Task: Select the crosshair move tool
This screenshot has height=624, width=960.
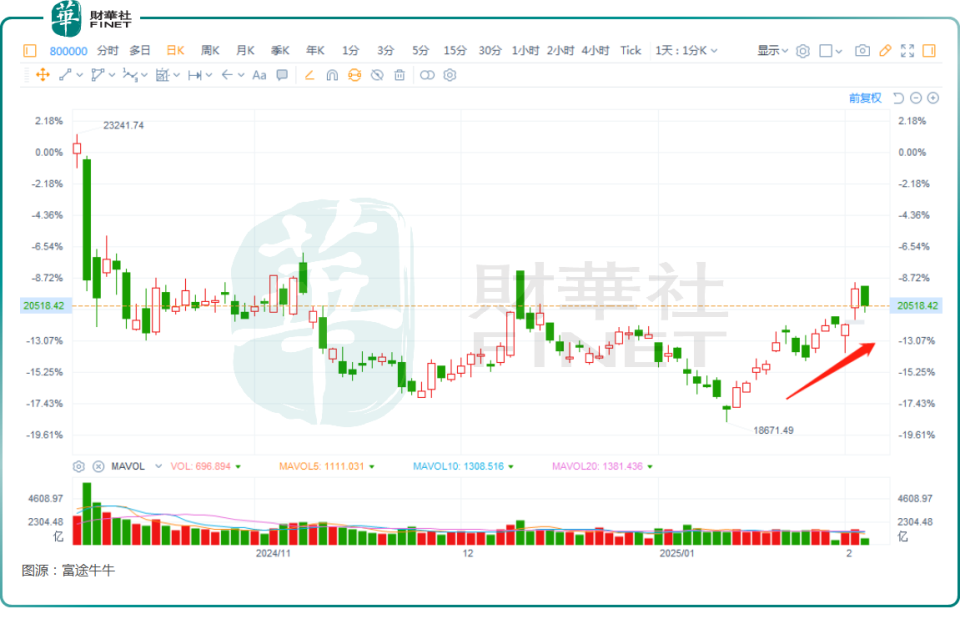Action: point(43,75)
